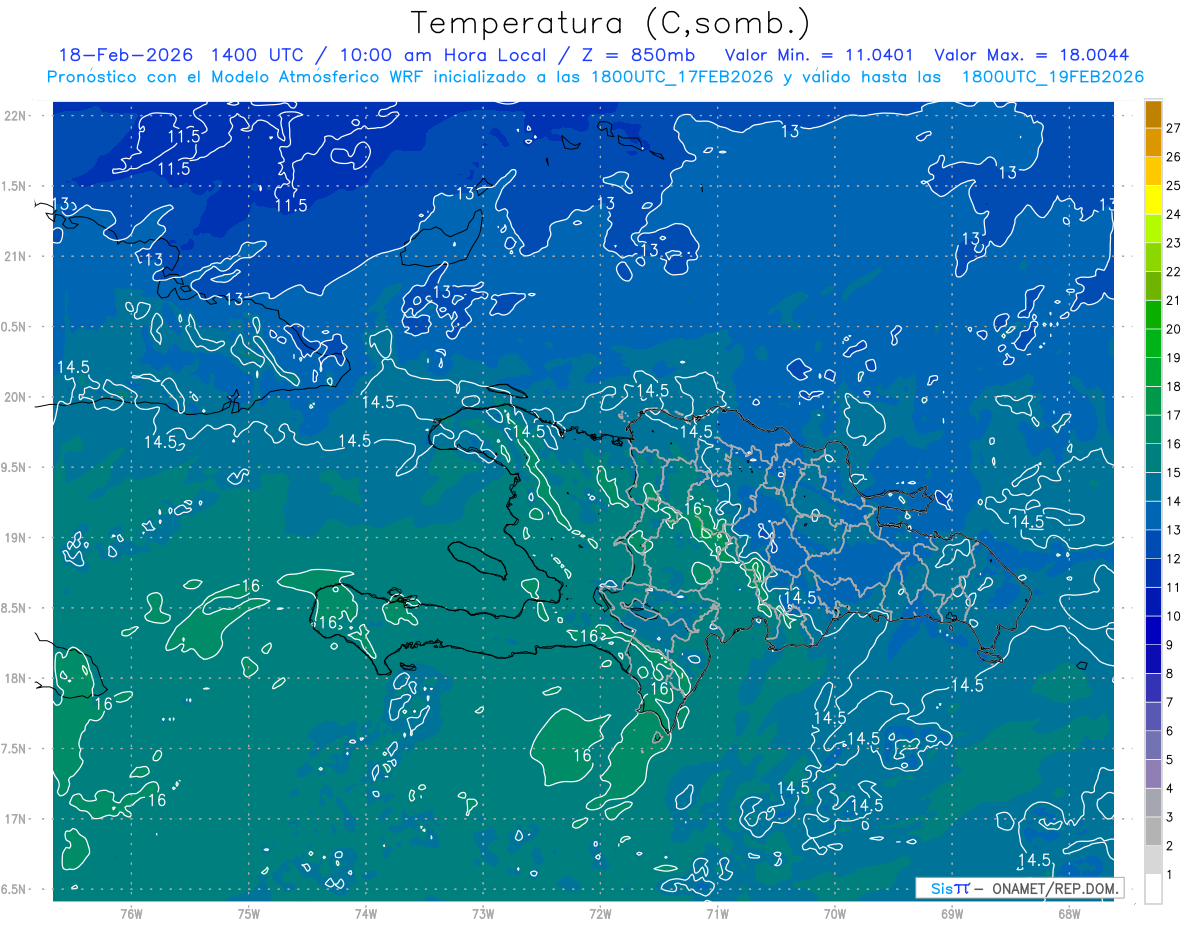Click the legend value "27"
Image resolution: width=1200 pixels, height=927 pixels.
tap(1174, 128)
